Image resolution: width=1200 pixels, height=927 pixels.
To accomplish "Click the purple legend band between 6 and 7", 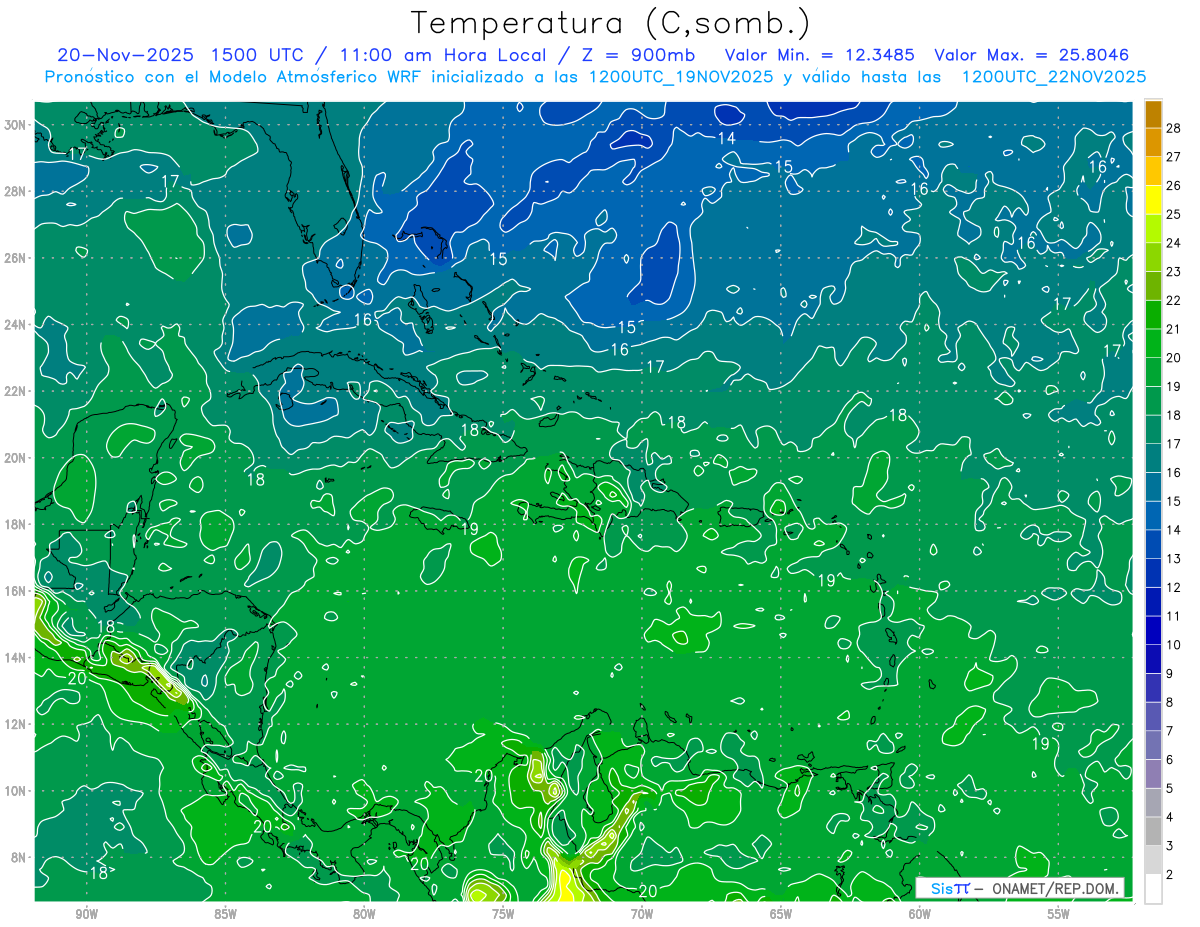I will [x=1153, y=745].
